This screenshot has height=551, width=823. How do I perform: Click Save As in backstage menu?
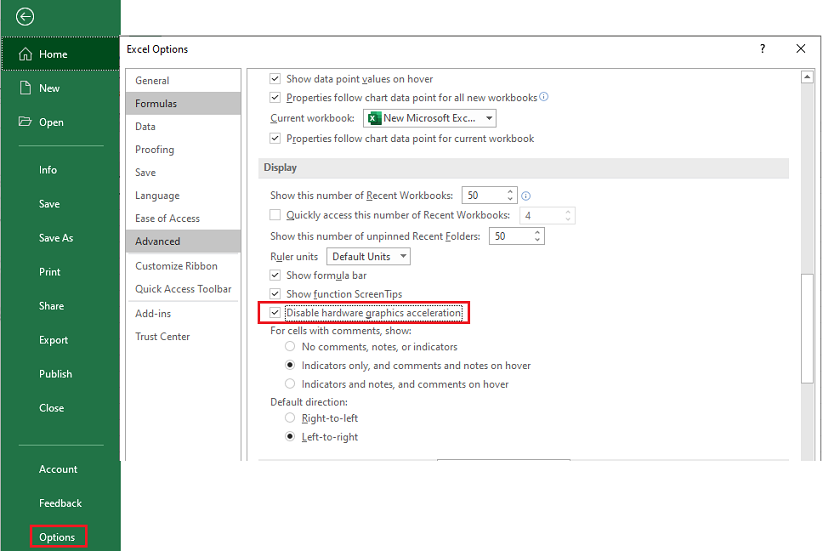point(56,238)
